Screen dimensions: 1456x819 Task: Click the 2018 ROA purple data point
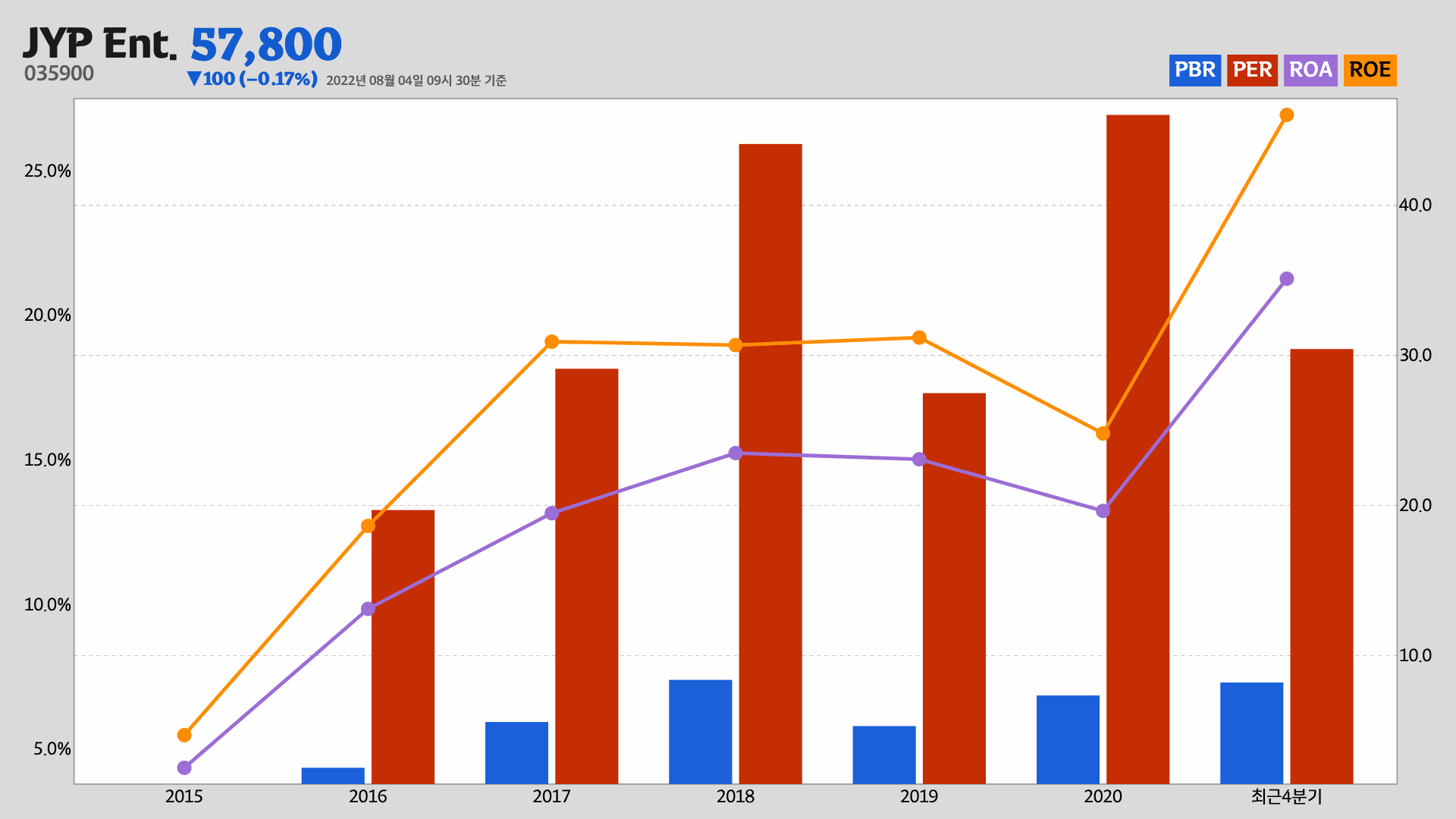tap(736, 453)
